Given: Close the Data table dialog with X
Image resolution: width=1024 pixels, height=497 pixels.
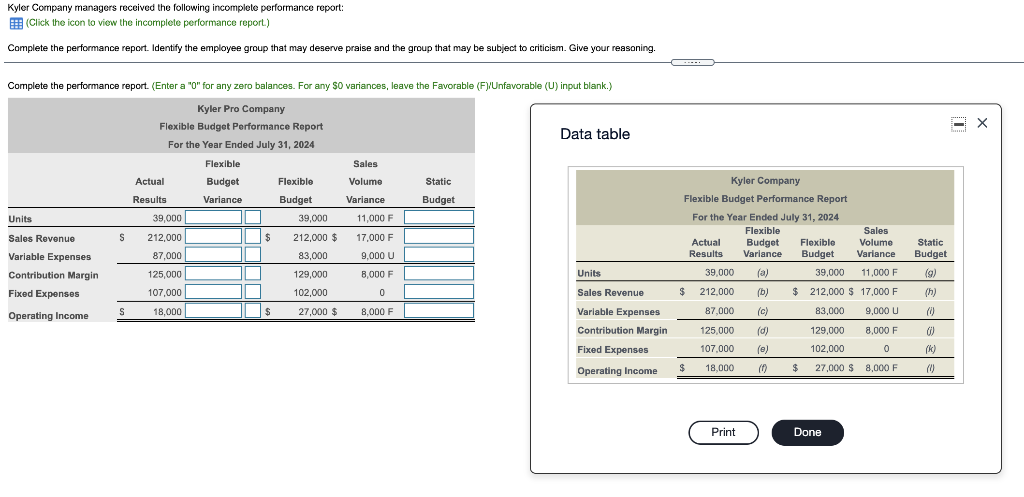Looking at the screenshot, I should click(x=982, y=123).
